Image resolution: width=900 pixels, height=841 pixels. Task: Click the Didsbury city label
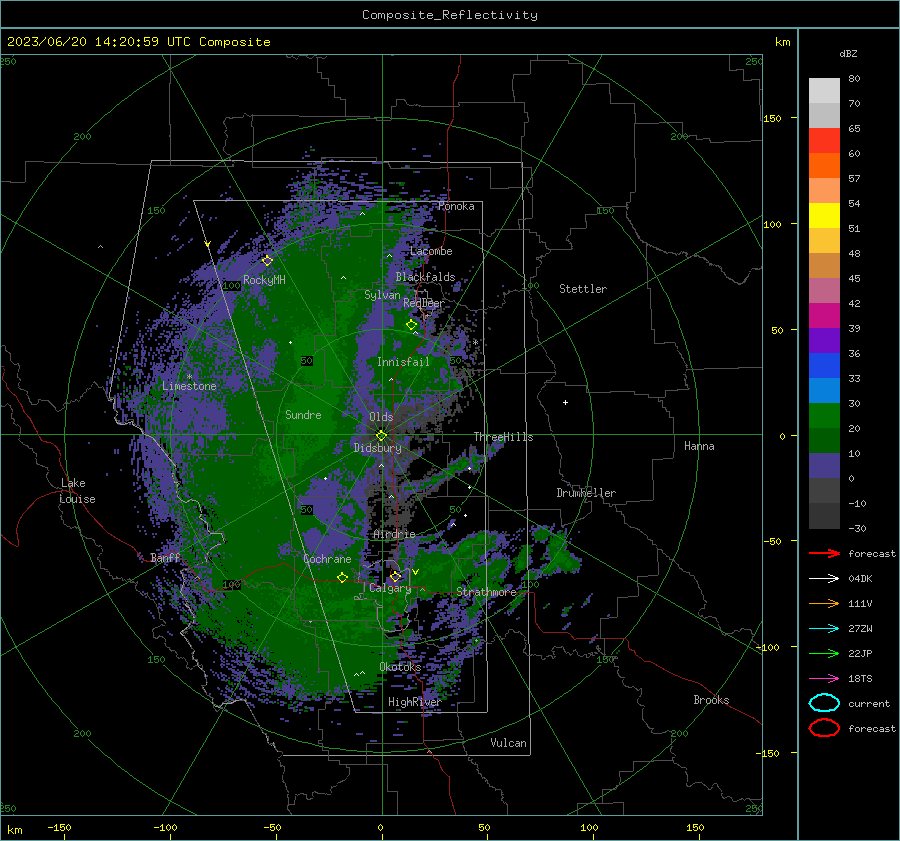coord(378,448)
